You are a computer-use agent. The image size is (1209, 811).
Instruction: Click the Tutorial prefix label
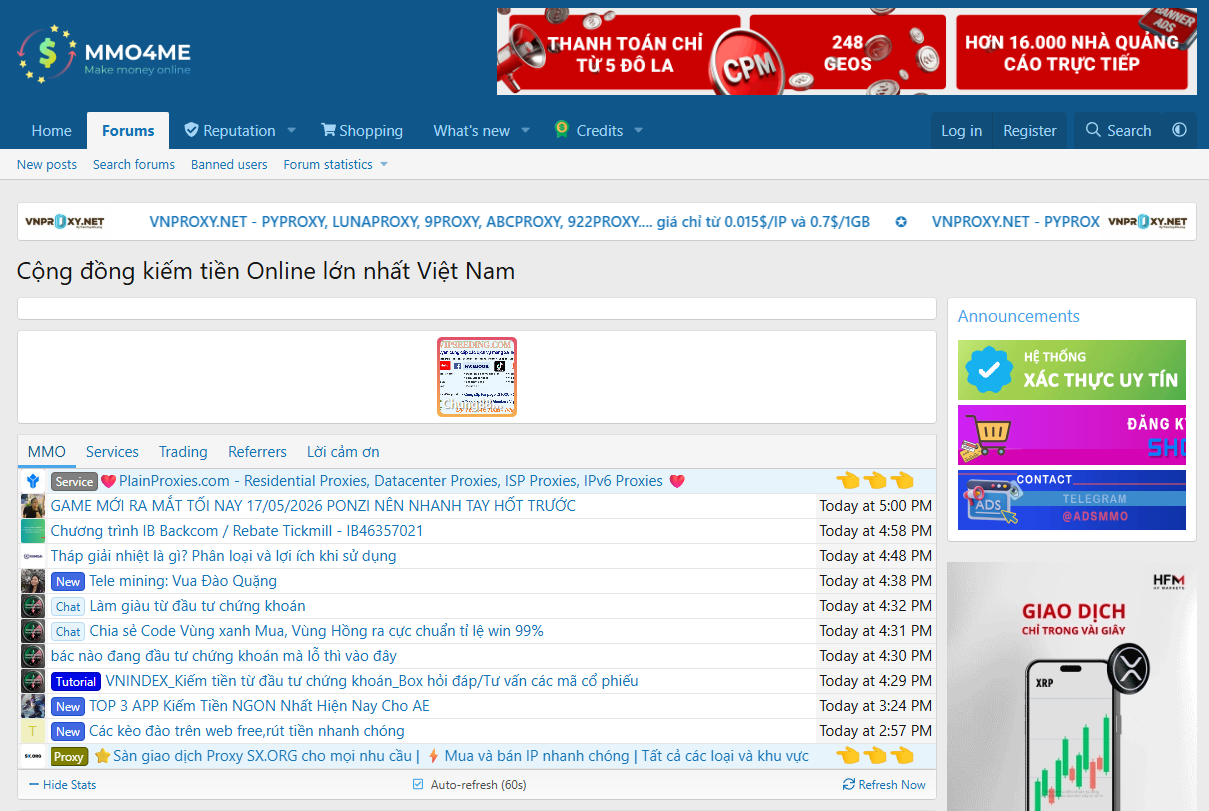pyautogui.click(x=76, y=681)
